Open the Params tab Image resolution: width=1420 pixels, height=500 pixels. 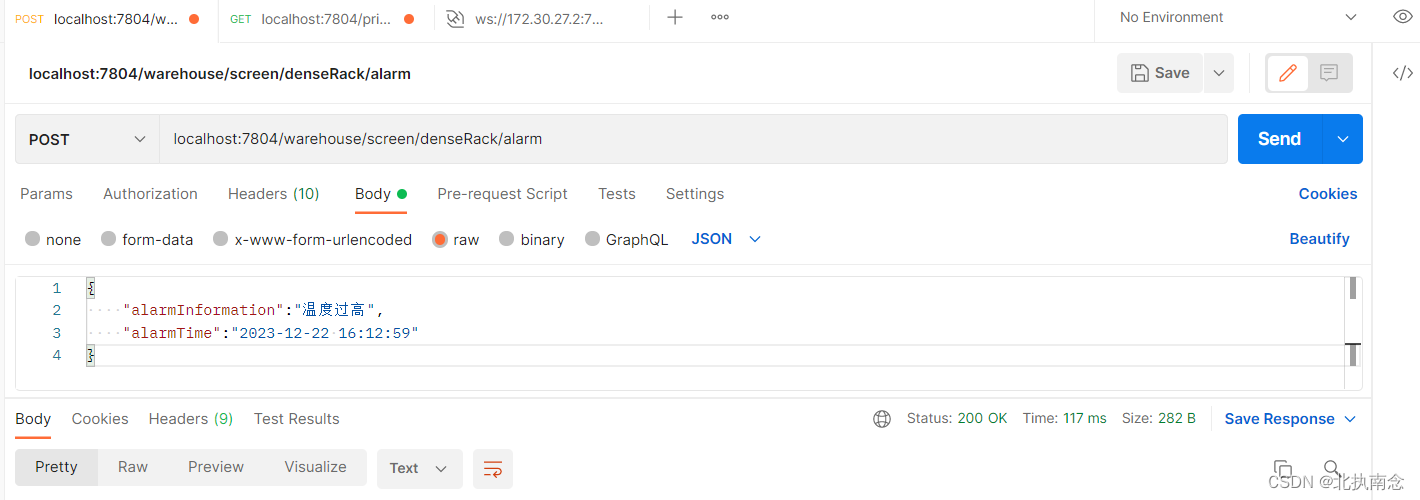point(46,194)
